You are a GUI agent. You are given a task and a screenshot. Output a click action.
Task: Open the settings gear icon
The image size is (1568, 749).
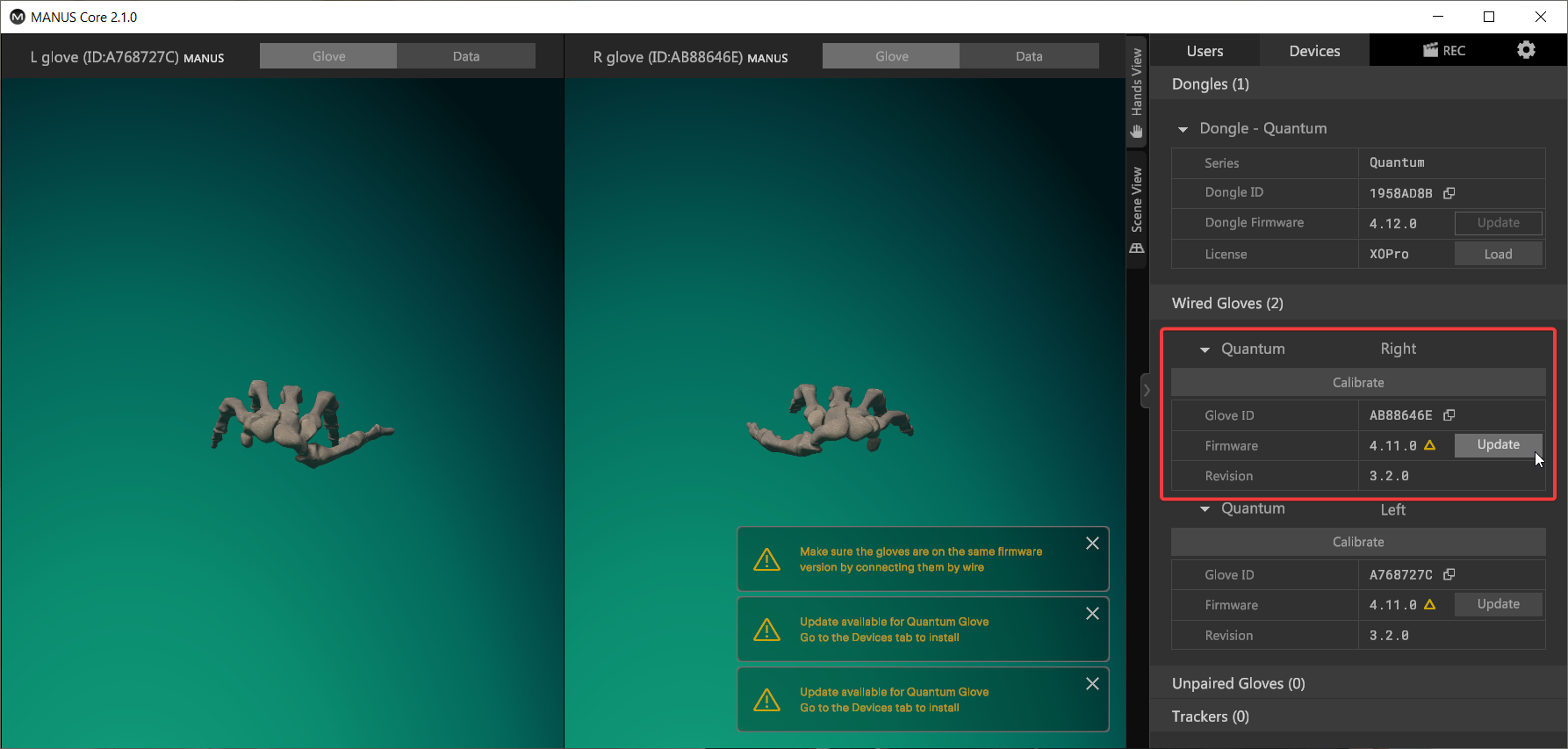pos(1526,50)
